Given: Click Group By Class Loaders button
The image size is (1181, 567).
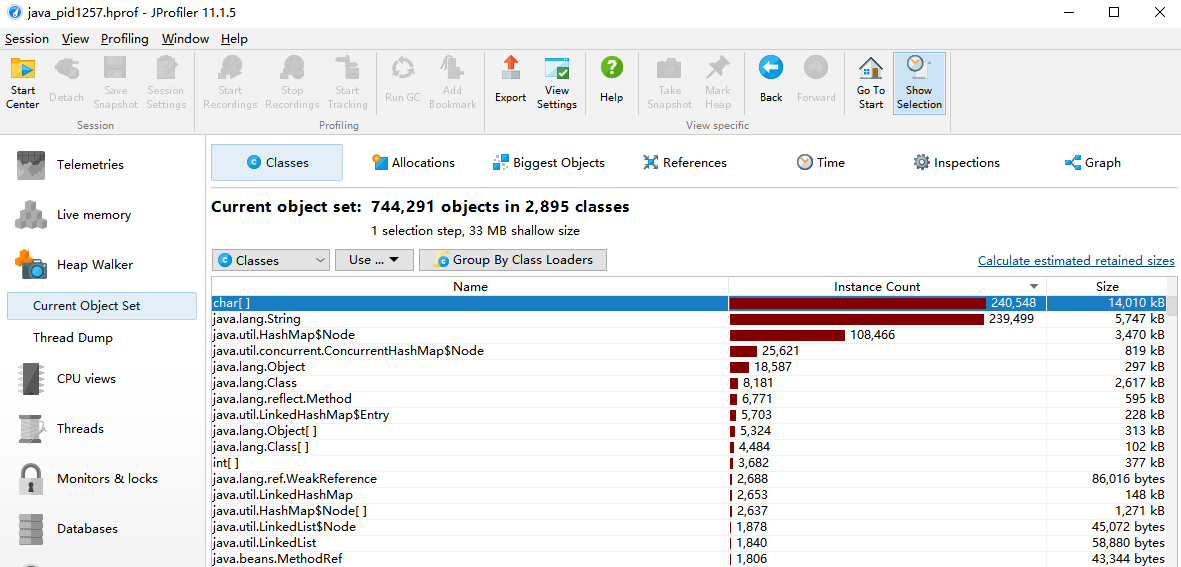Looking at the screenshot, I should pyautogui.click(x=513, y=260).
